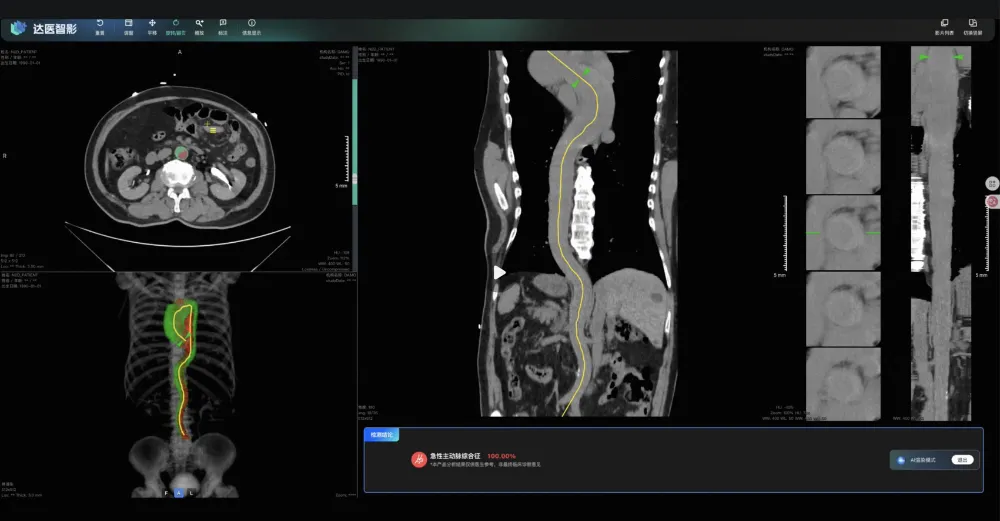Viewport: 1000px width, 521px height.
Task: Click the Reset (重置) toolbar icon
Action: pos(100,26)
